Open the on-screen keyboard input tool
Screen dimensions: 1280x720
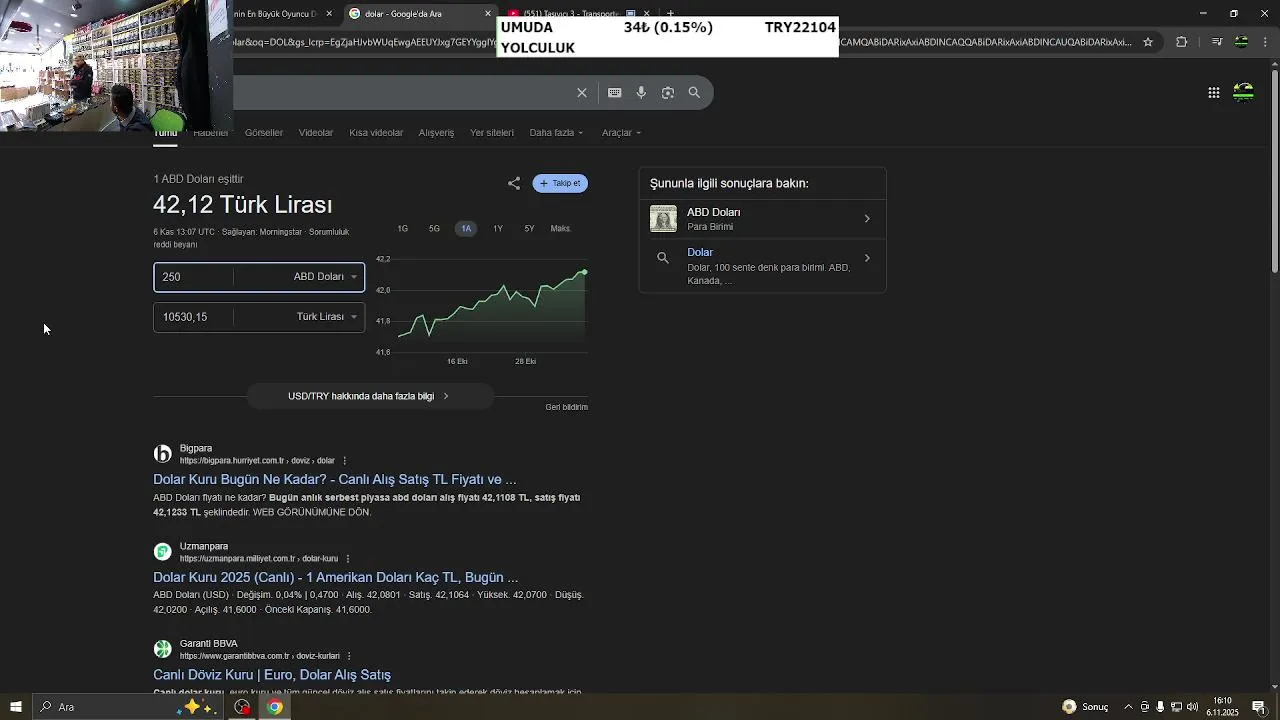pos(615,93)
